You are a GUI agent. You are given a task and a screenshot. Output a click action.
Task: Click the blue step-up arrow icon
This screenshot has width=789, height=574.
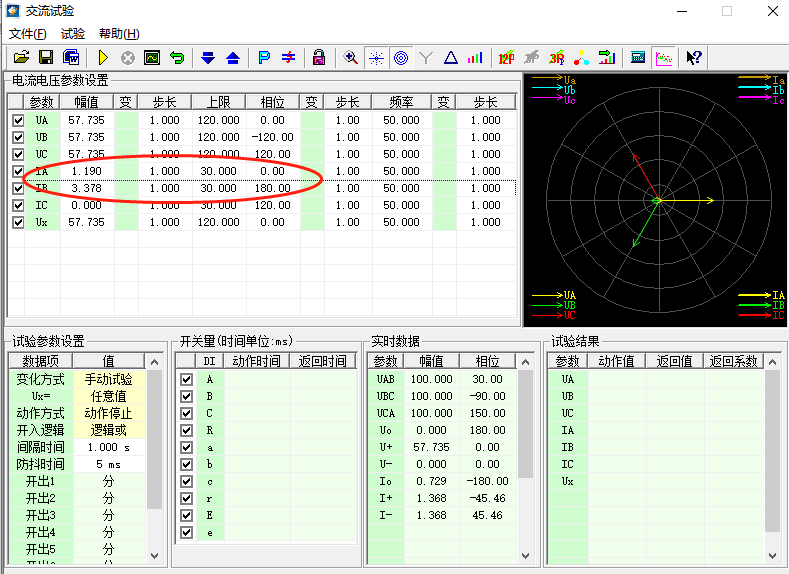232,58
